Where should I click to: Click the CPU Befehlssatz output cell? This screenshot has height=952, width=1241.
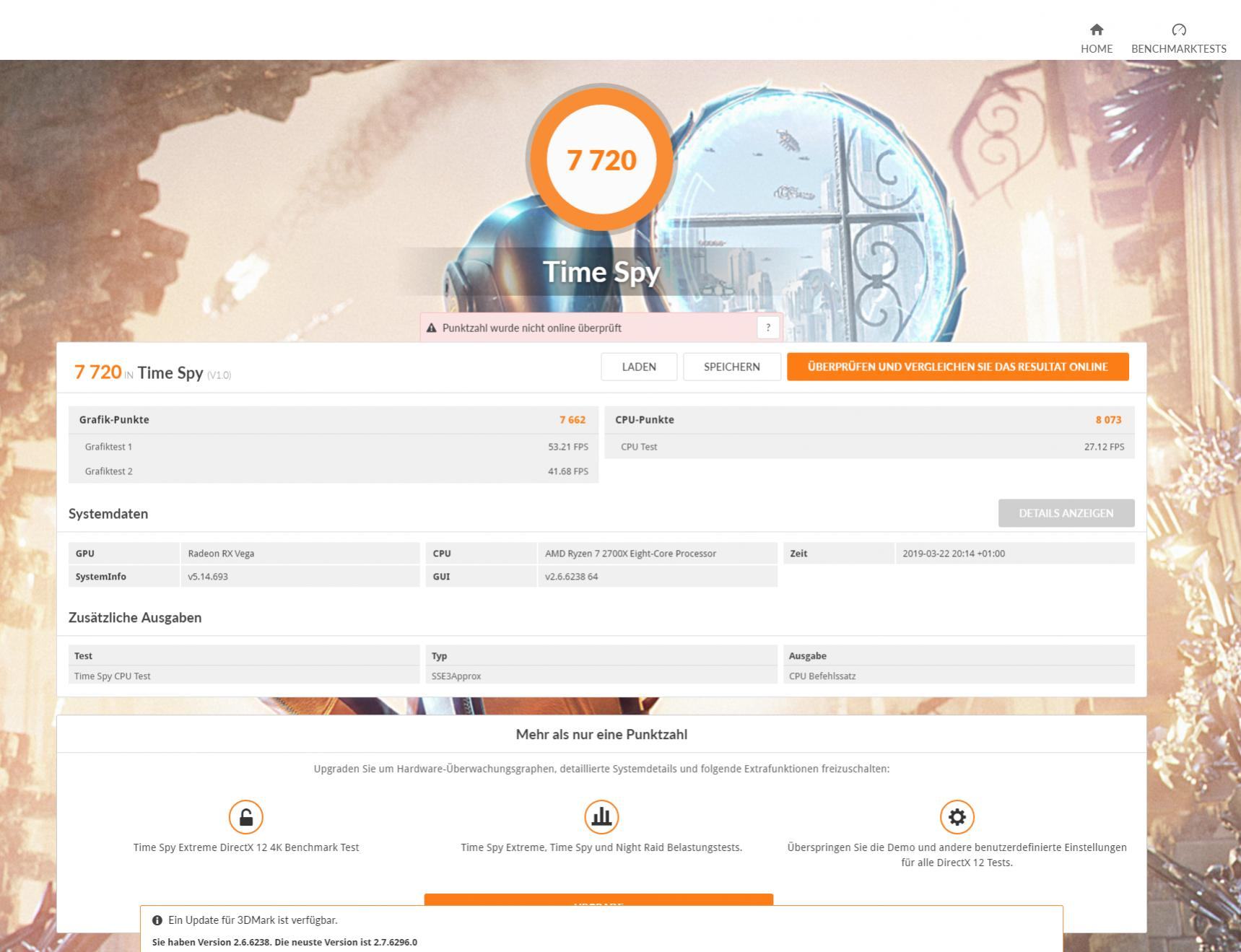tap(959, 676)
